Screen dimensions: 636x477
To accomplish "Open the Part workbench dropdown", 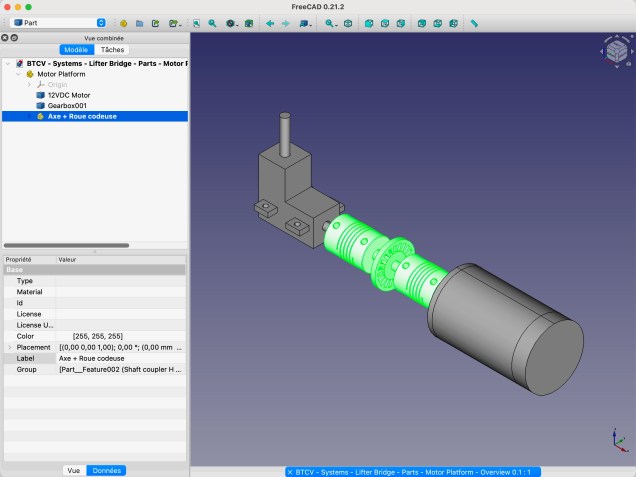I will (59, 22).
